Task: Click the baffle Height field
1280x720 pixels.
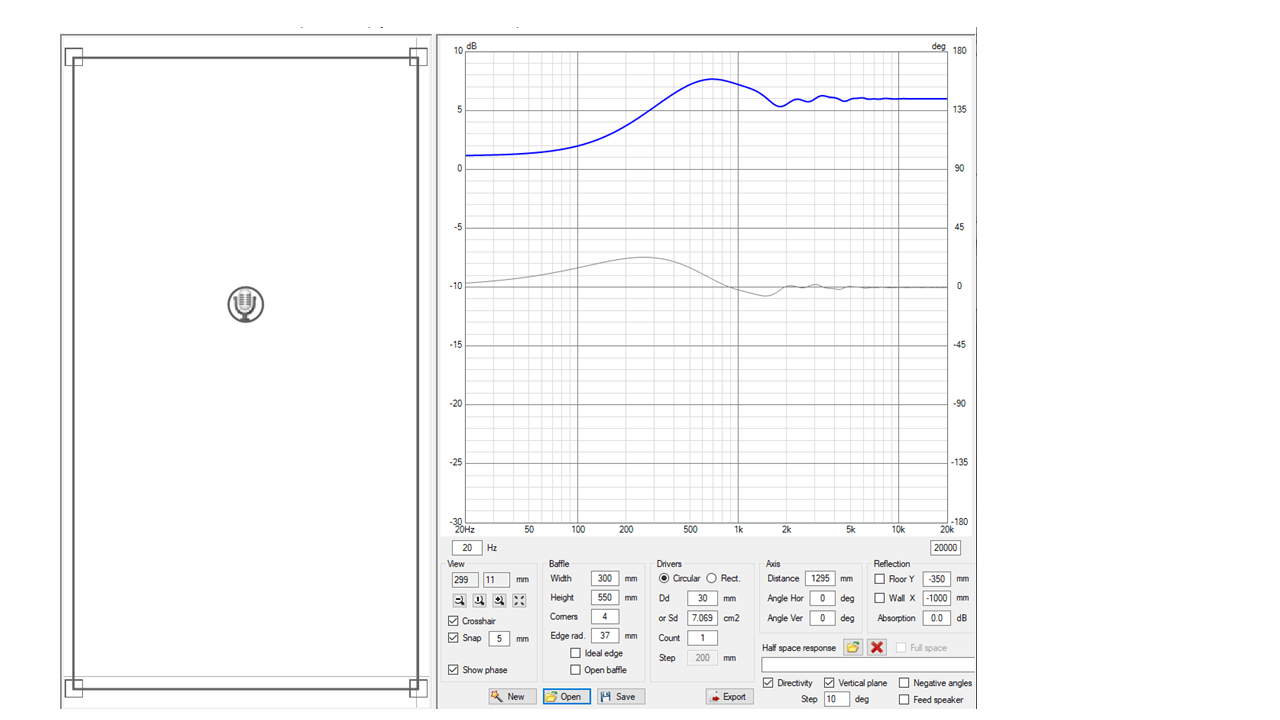Action: click(605, 597)
